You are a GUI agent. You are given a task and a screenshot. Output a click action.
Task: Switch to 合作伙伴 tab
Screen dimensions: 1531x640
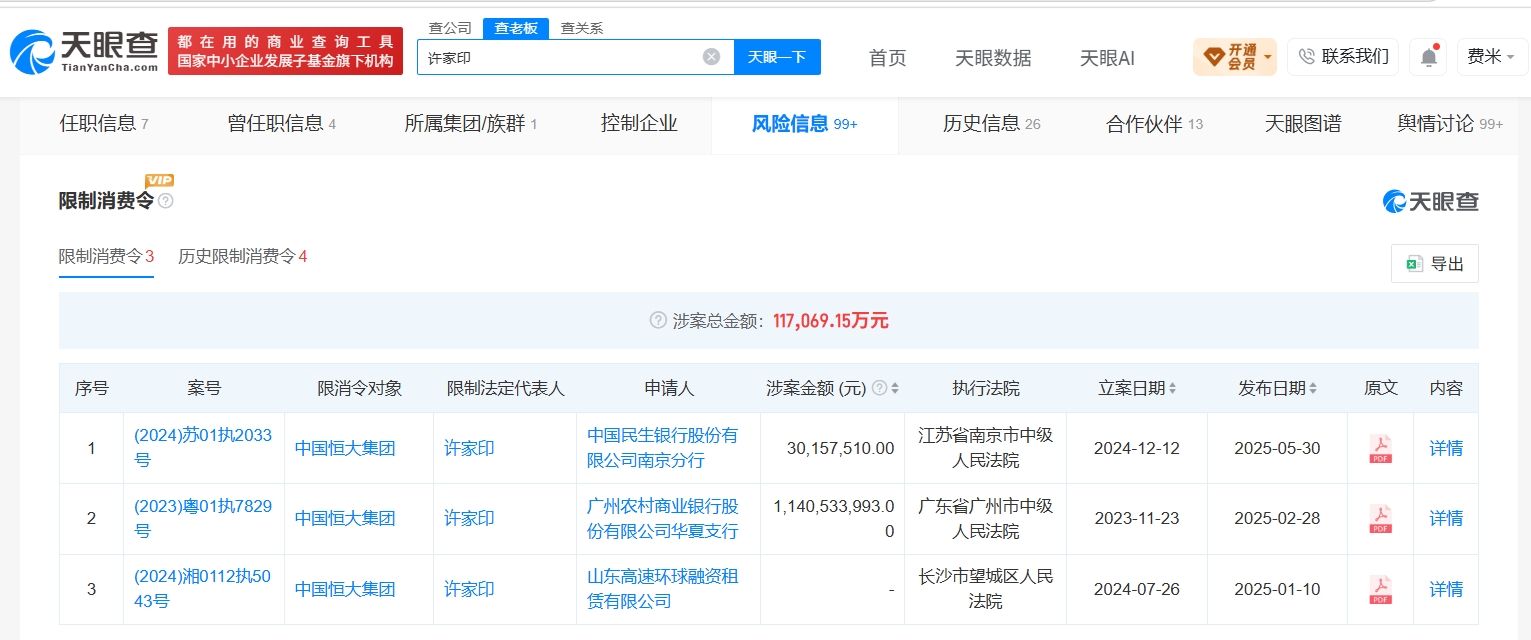(x=1154, y=124)
